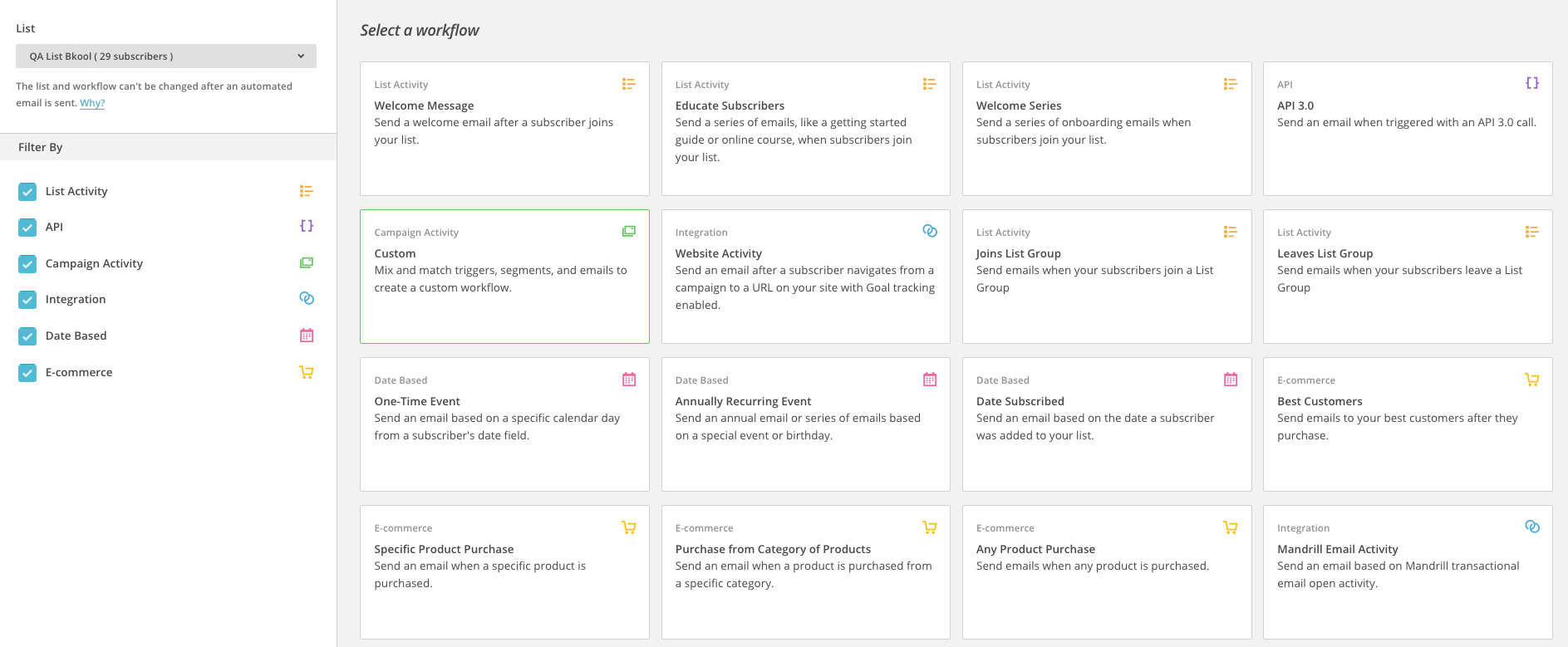Click the integration icon on Mandrill Email Activity card
The height and width of the screenshot is (647, 1568).
pos(1531,527)
